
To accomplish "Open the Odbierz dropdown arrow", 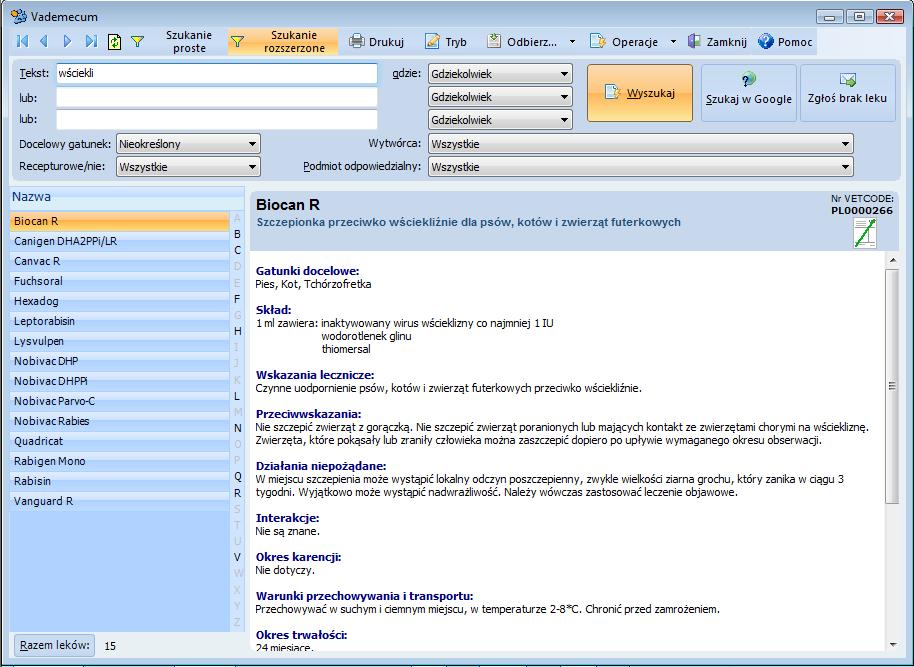I will coord(572,41).
